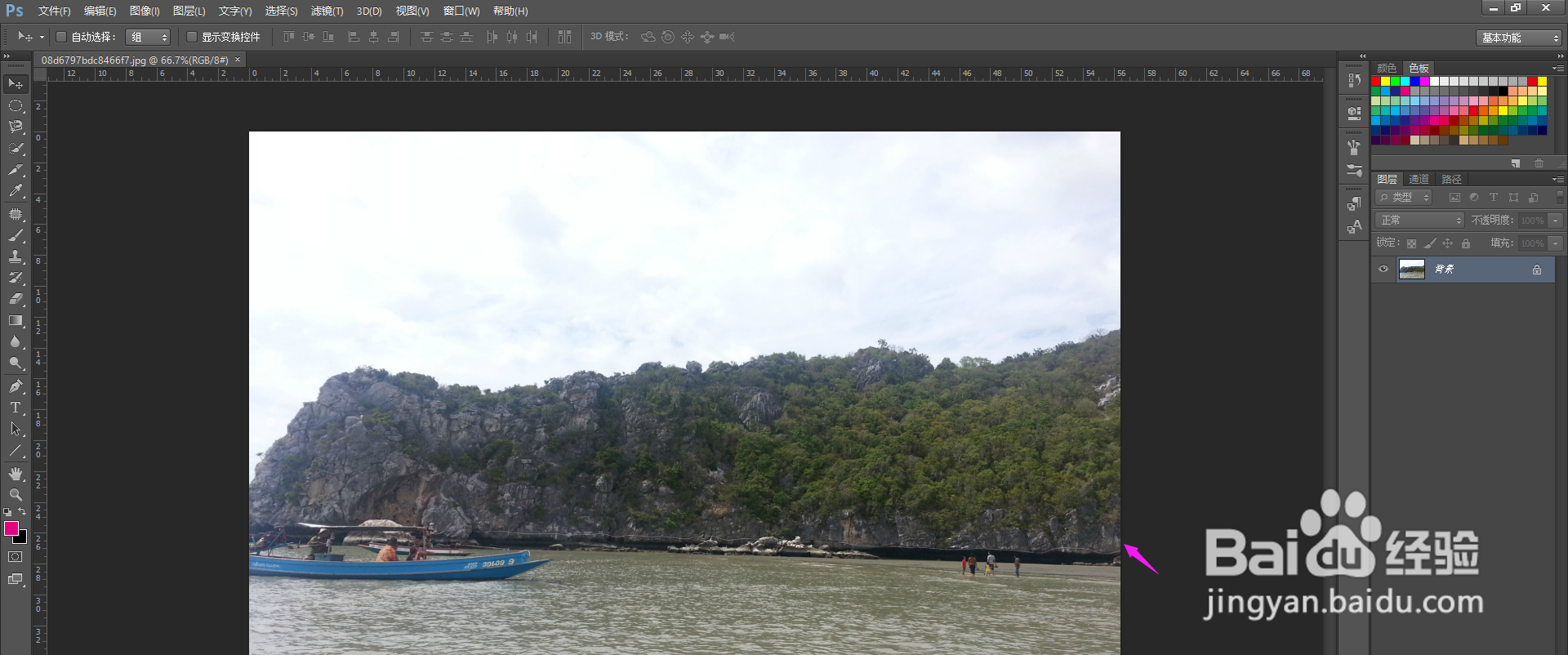Select the Zoom tool
Screen dimensions: 1568x655
(x=16, y=495)
